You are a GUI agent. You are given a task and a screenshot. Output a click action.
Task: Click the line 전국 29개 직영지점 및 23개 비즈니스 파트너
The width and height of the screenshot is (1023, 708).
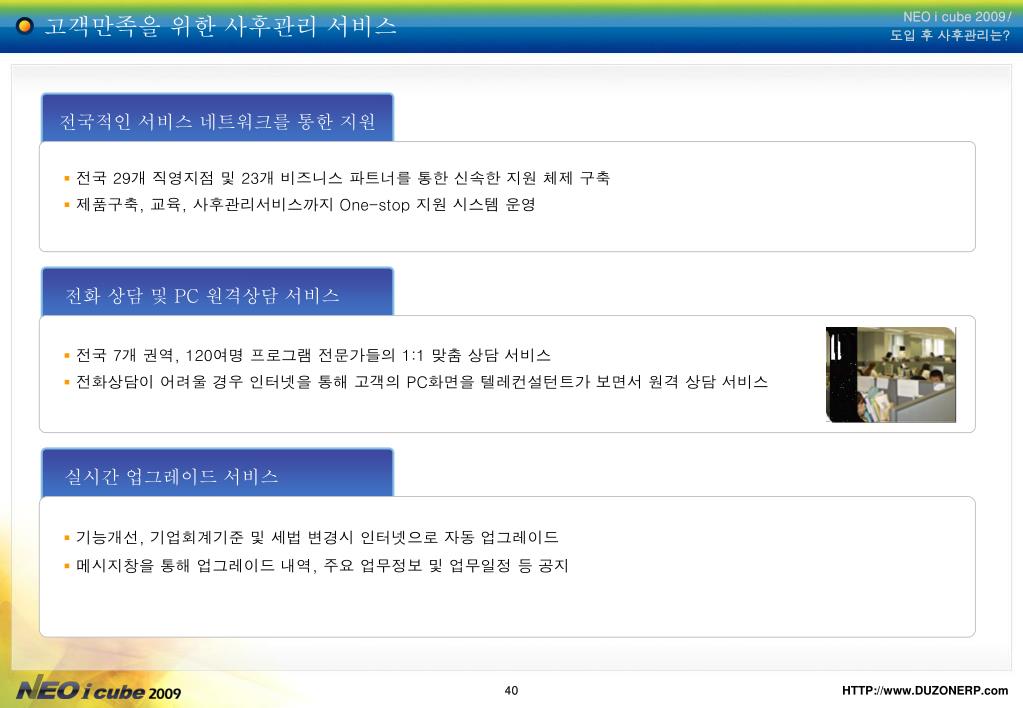(343, 177)
